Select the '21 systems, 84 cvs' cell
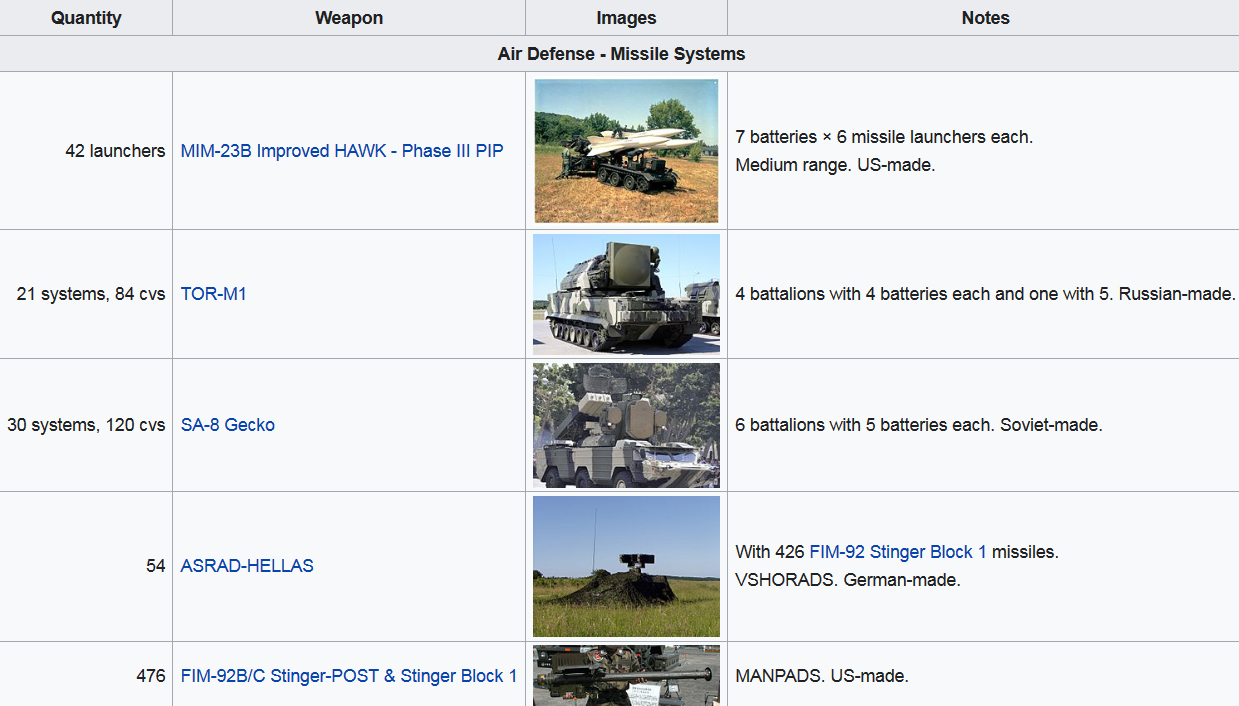This screenshot has width=1239, height=706. (x=86, y=294)
